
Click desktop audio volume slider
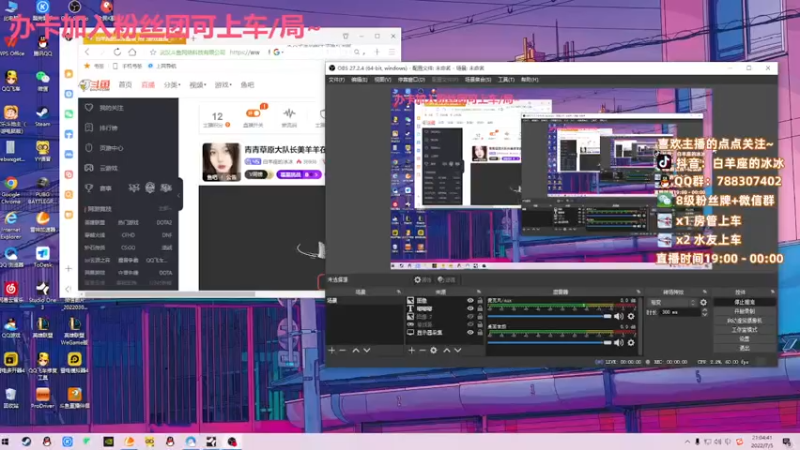tap(549, 342)
